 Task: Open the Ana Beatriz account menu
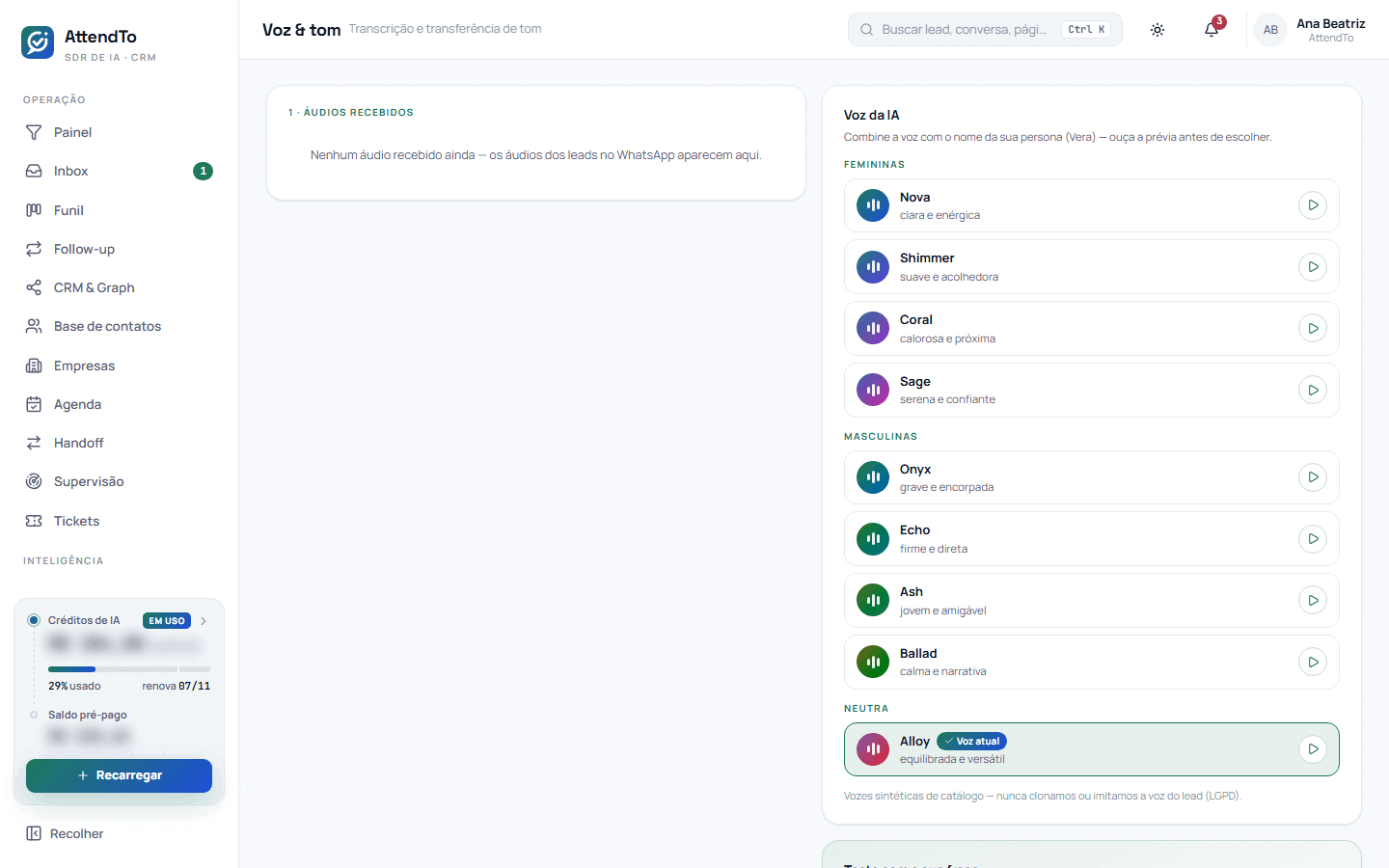tap(1310, 30)
